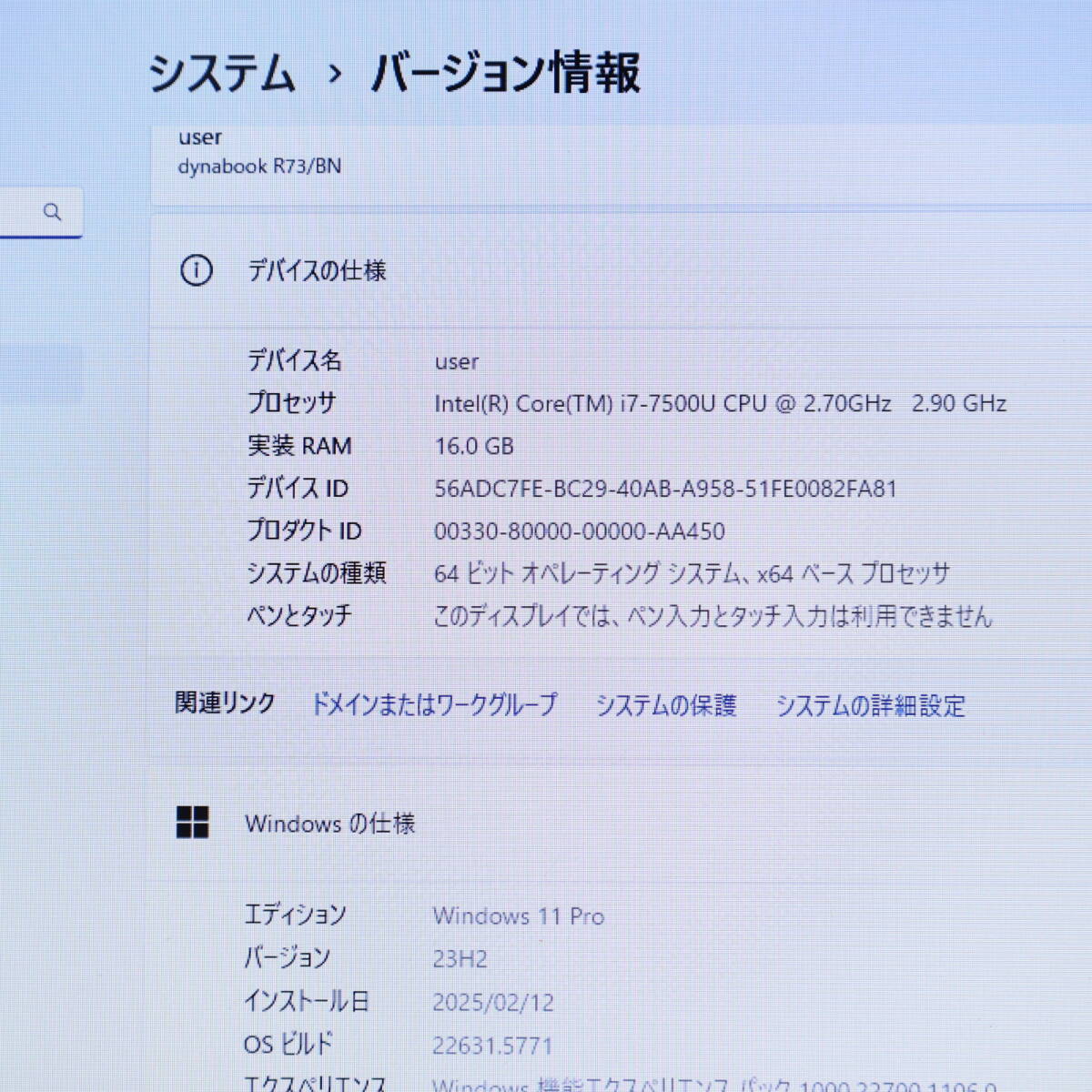Click the OS ビルド label
The width and height of the screenshot is (1092, 1092).
click(x=288, y=1044)
